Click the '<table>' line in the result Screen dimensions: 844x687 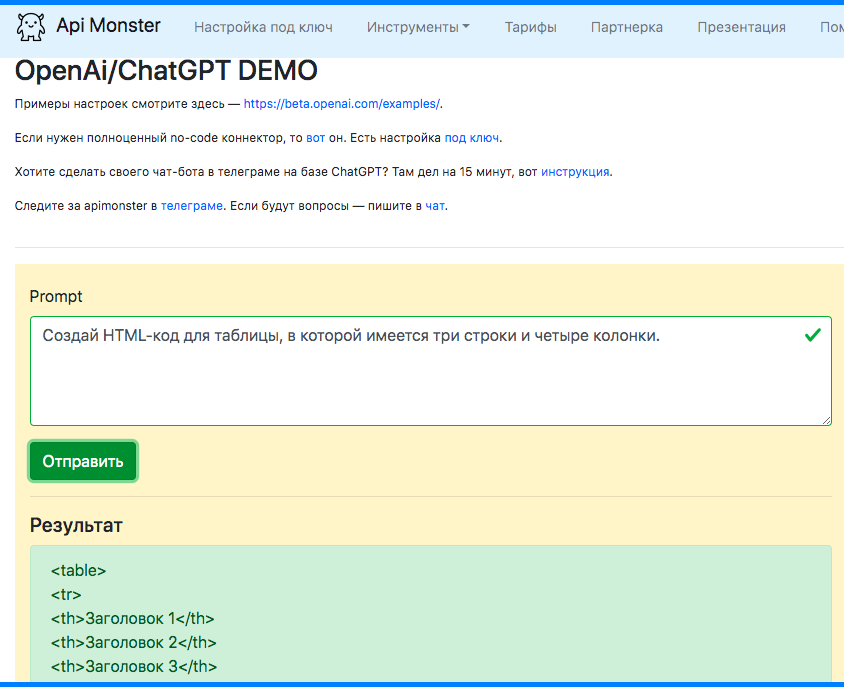79,570
